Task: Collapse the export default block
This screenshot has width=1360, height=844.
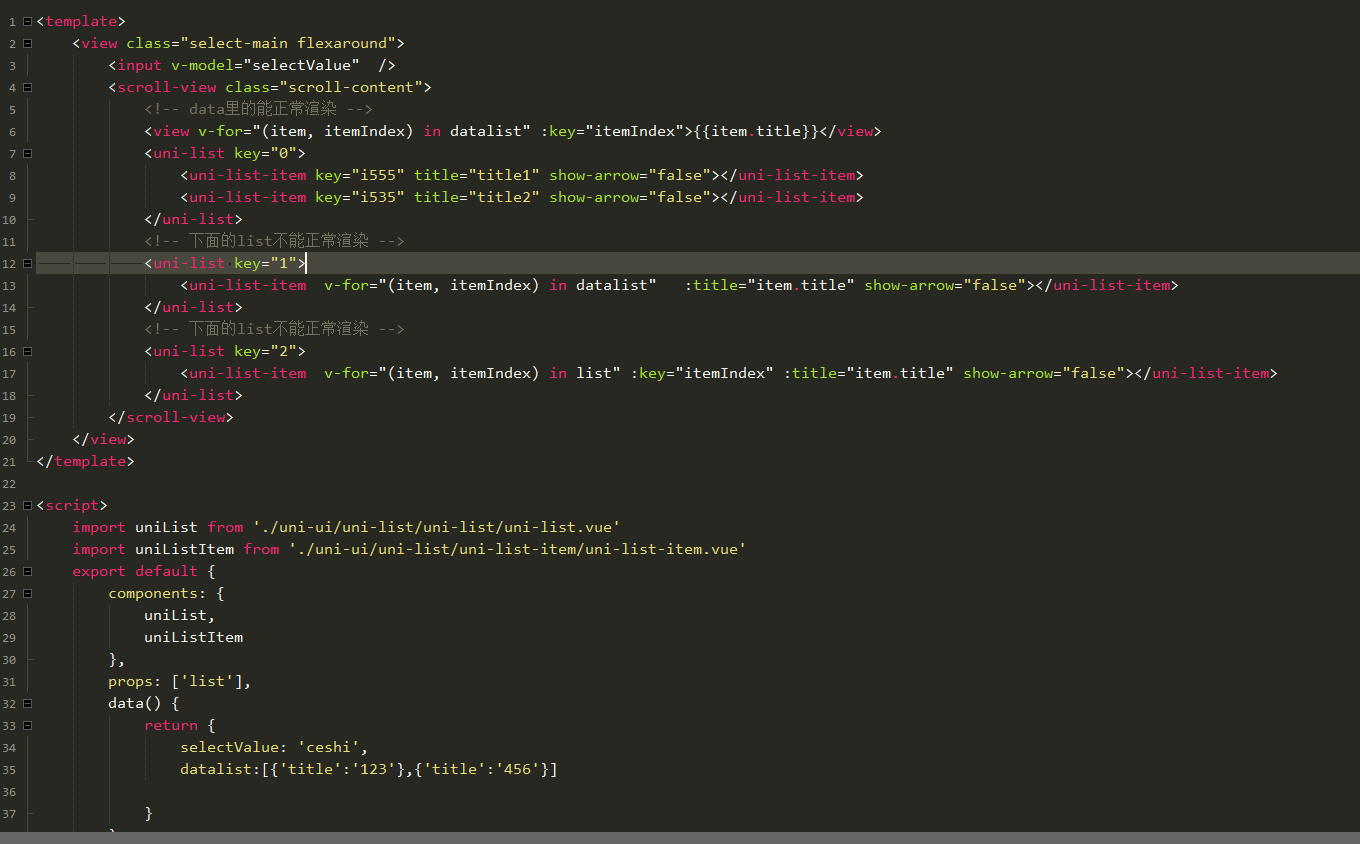Action: (27, 571)
